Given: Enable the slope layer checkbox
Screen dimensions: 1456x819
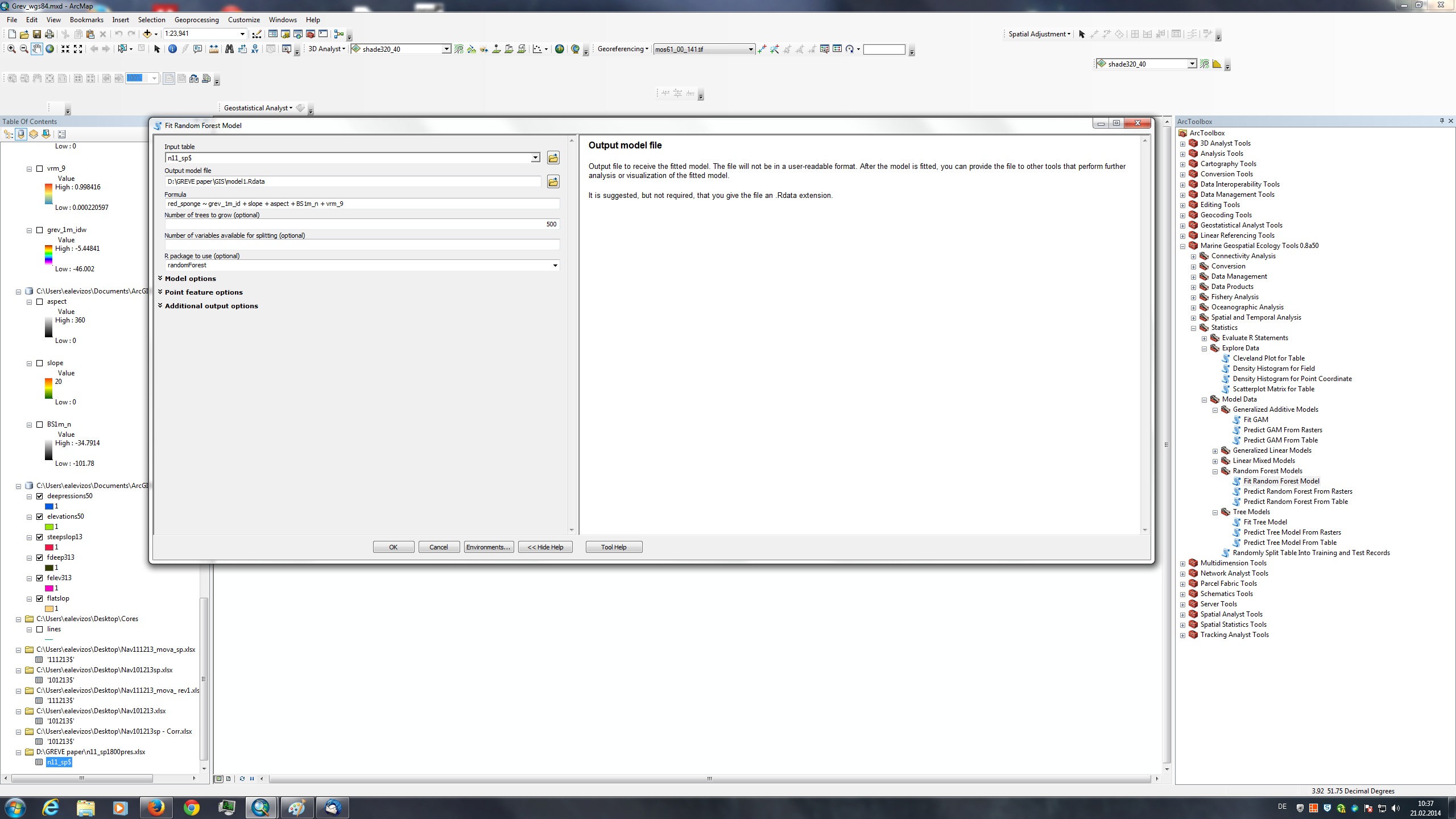Looking at the screenshot, I should click(40, 363).
